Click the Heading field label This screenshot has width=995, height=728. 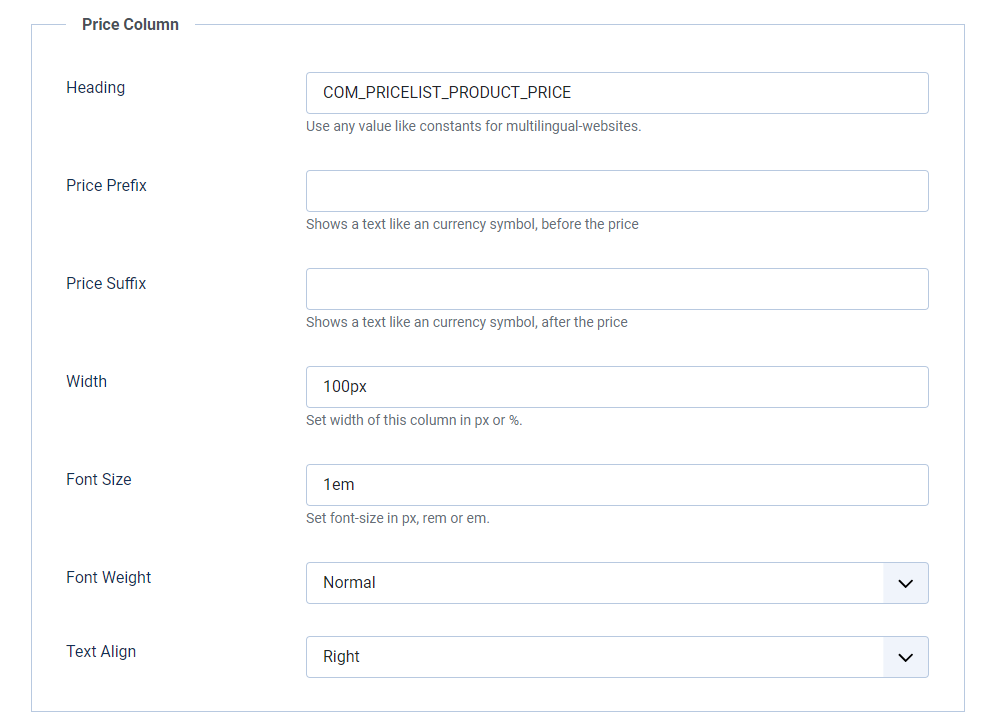click(96, 88)
